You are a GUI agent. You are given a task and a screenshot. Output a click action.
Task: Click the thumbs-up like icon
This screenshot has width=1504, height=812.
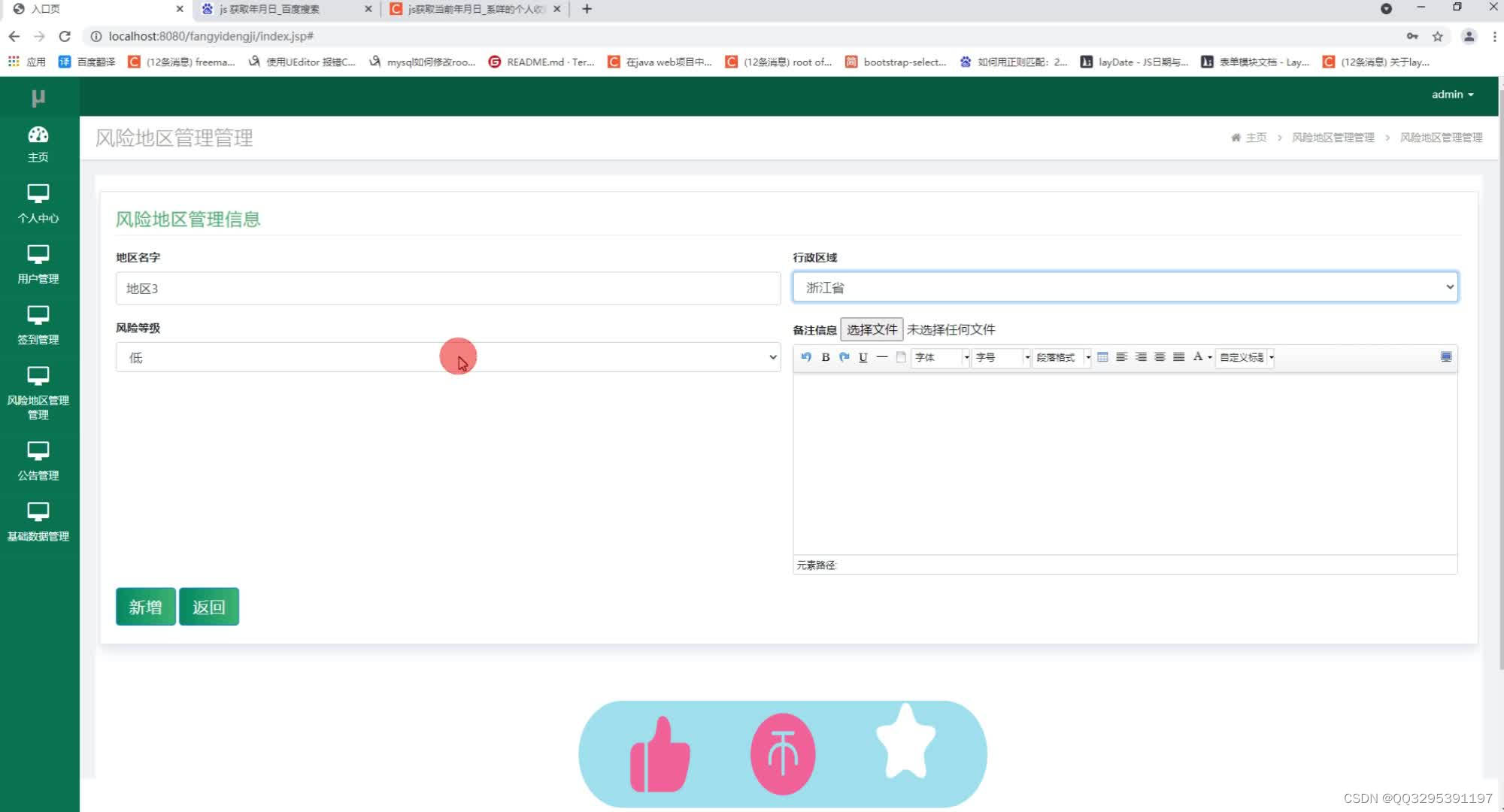pyautogui.click(x=660, y=755)
